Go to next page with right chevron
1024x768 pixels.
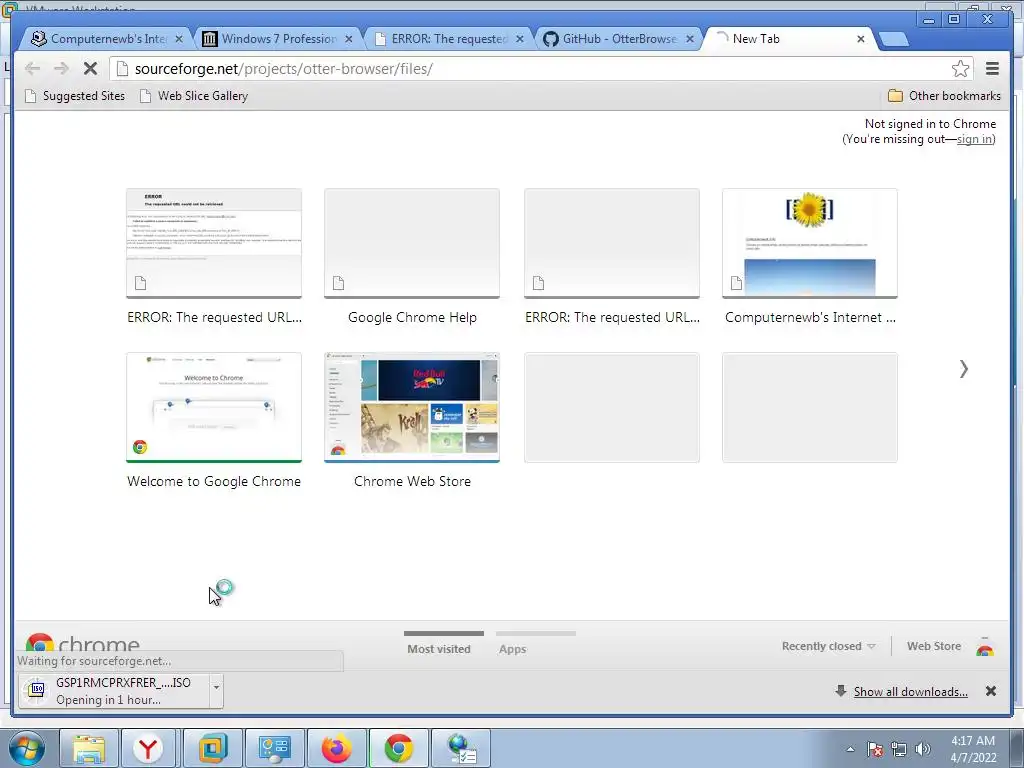click(x=964, y=369)
